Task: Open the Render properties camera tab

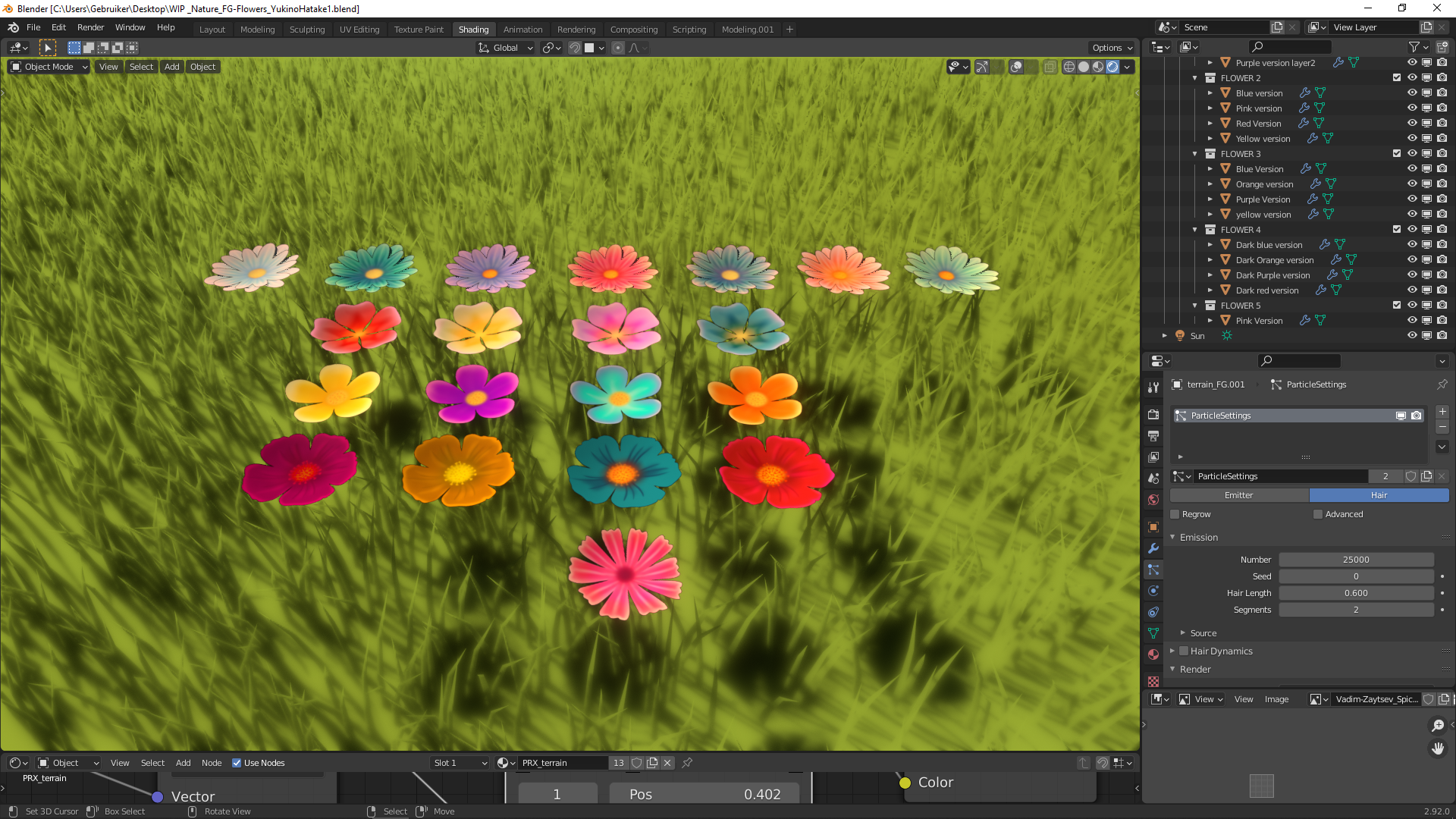Action: coord(1153,415)
